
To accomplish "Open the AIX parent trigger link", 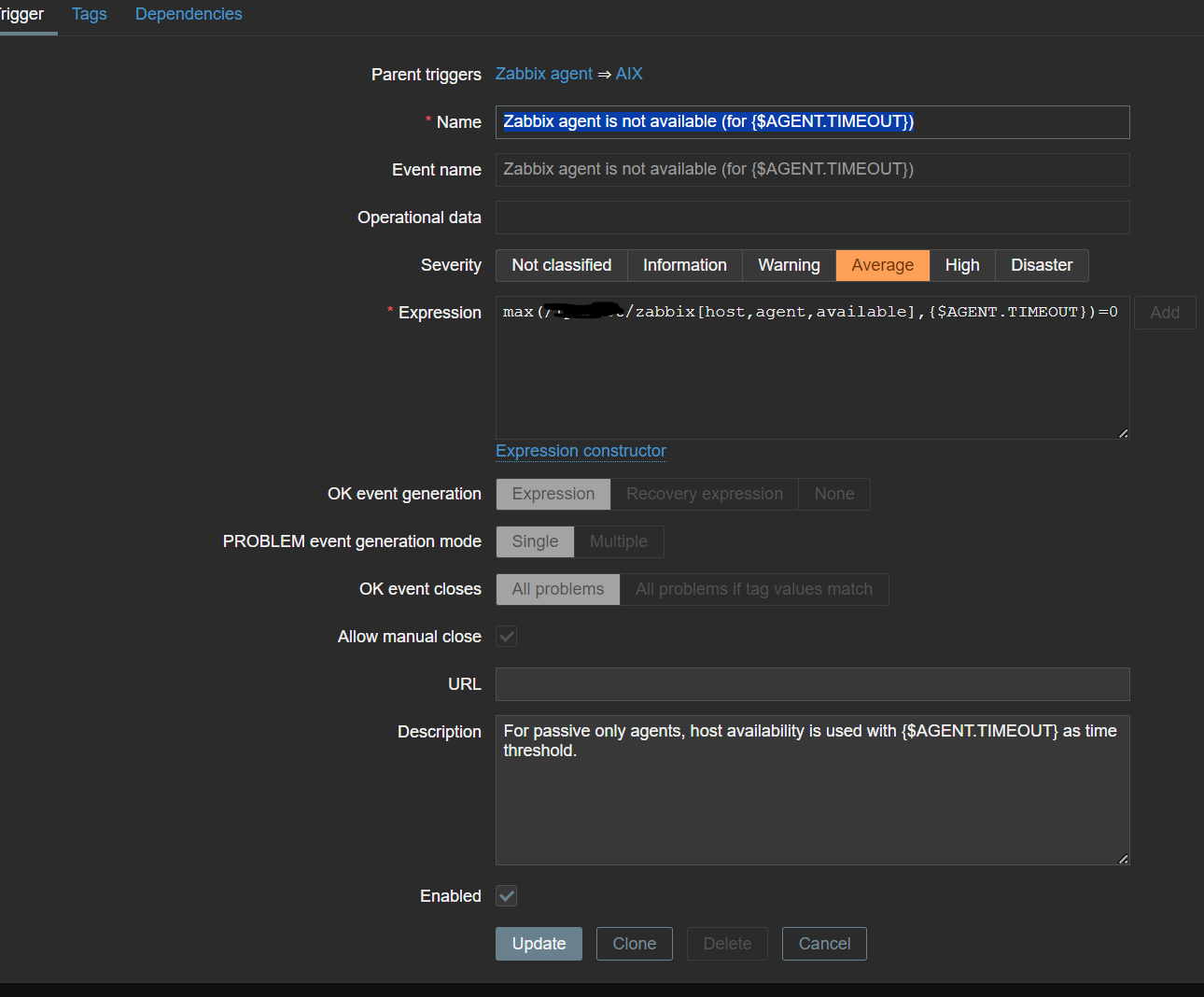I will point(629,74).
